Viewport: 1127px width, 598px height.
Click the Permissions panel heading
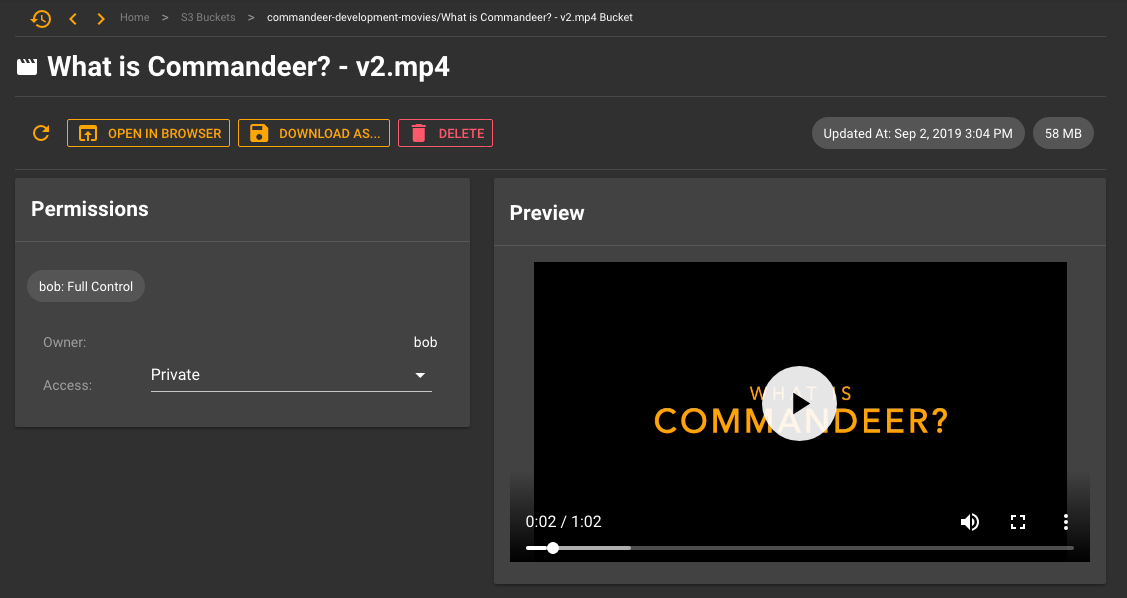click(90, 209)
